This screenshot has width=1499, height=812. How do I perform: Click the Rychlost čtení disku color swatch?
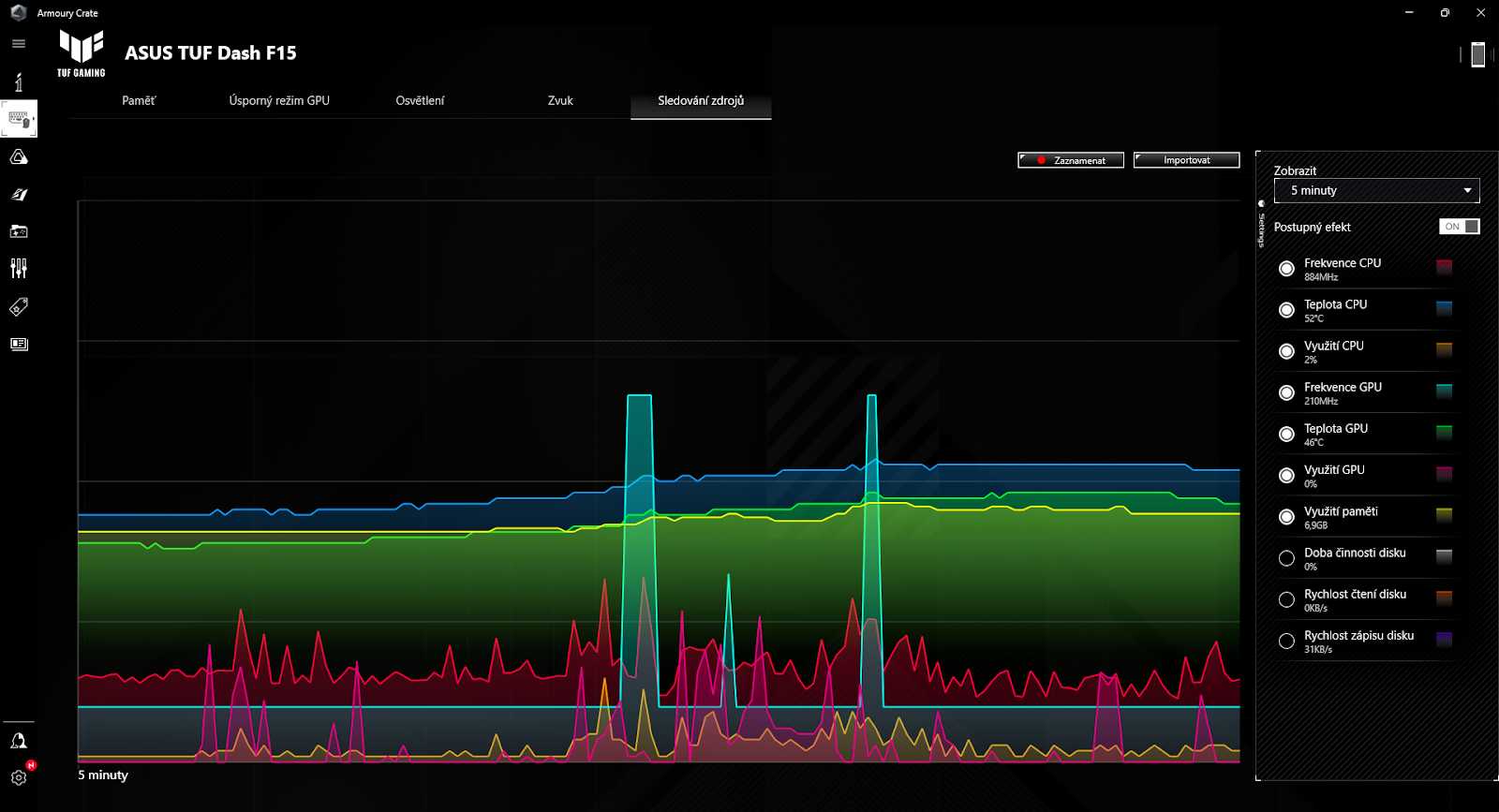(x=1444, y=598)
